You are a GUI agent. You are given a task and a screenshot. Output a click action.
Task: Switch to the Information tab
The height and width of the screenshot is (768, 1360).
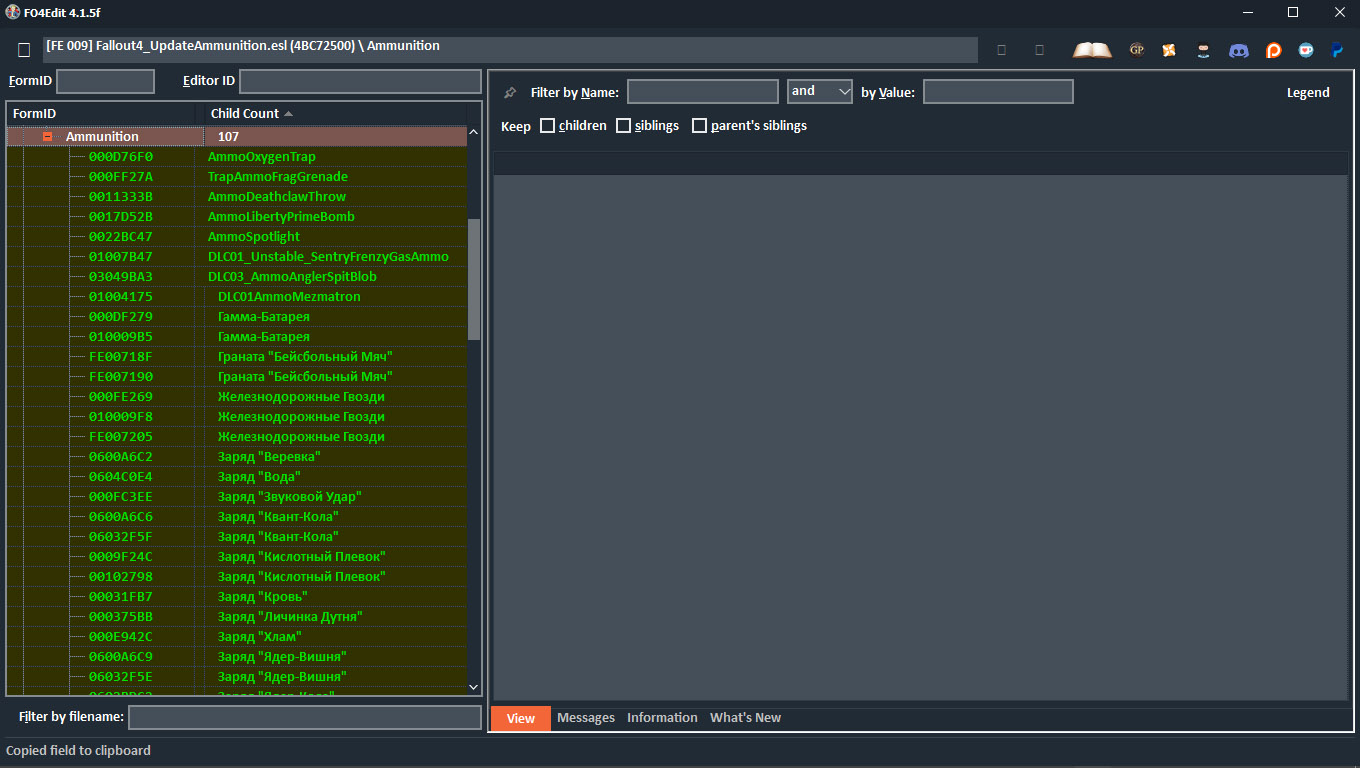coord(662,718)
